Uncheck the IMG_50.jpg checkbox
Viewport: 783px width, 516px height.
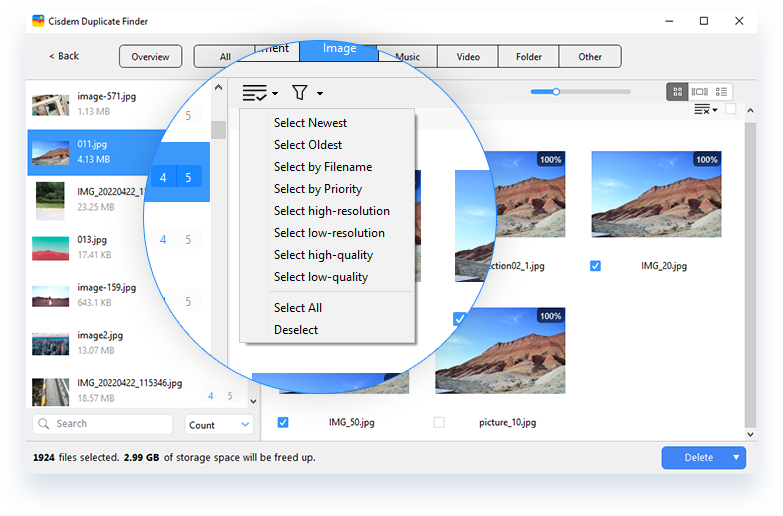[283, 423]
